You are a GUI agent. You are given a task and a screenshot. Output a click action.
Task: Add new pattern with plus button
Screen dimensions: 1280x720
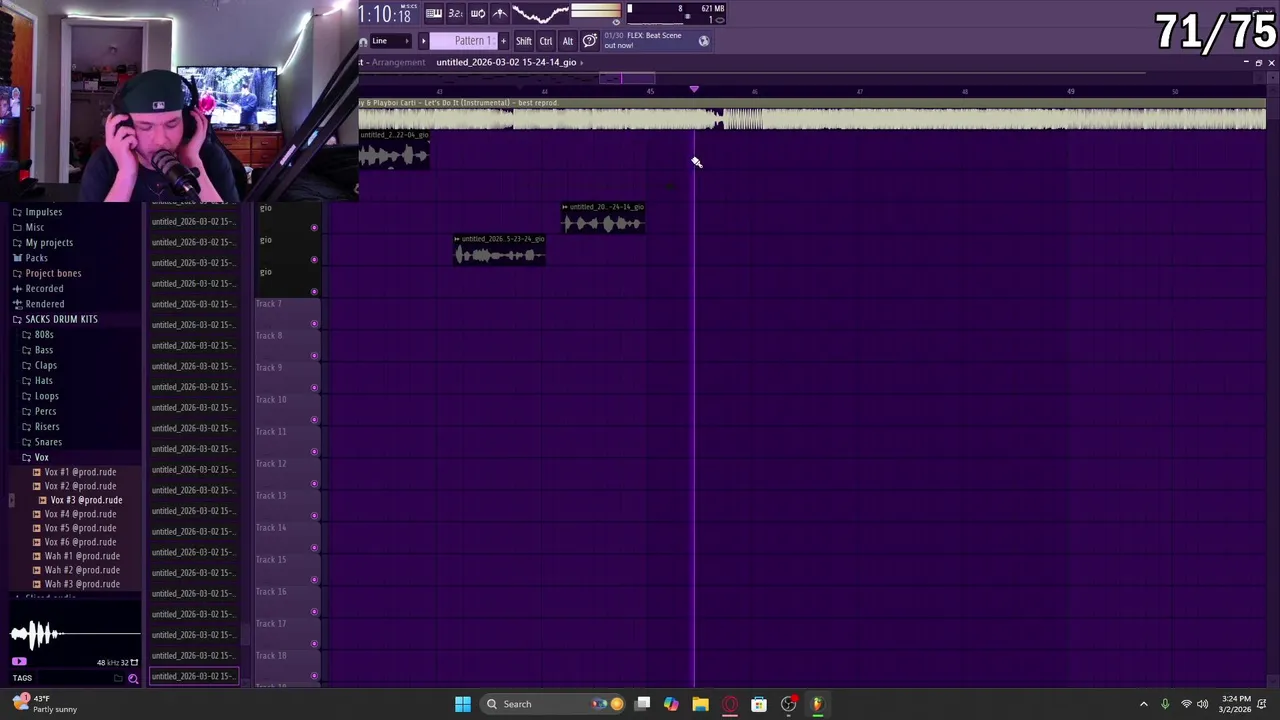coord(503,41)
